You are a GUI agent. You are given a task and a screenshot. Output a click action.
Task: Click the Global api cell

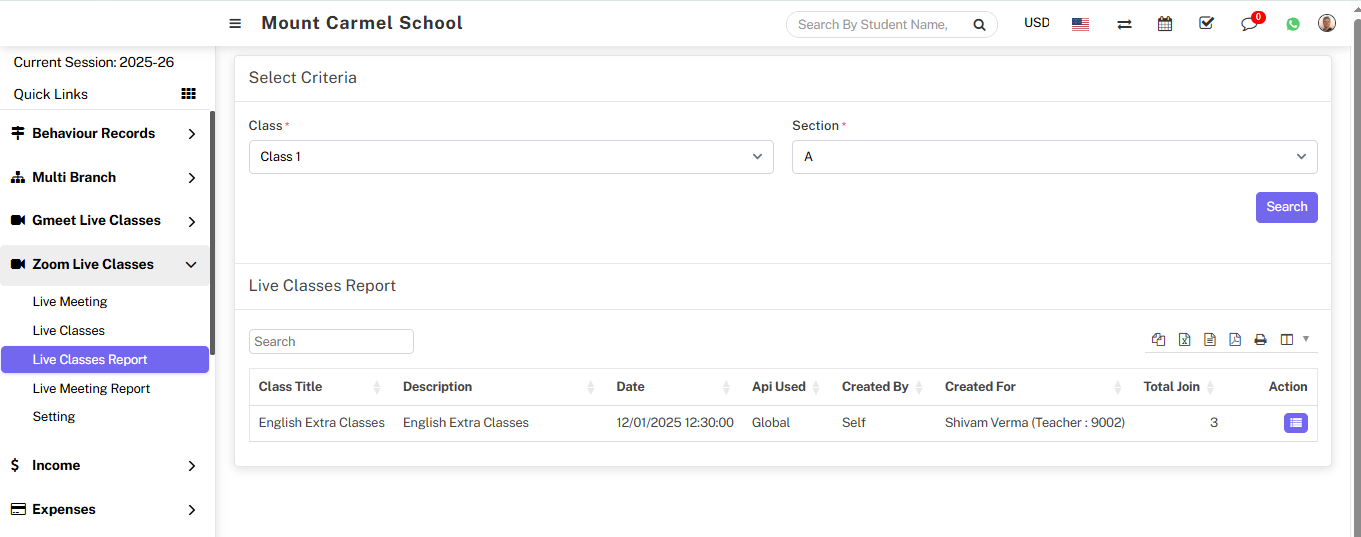pos(771,423)
